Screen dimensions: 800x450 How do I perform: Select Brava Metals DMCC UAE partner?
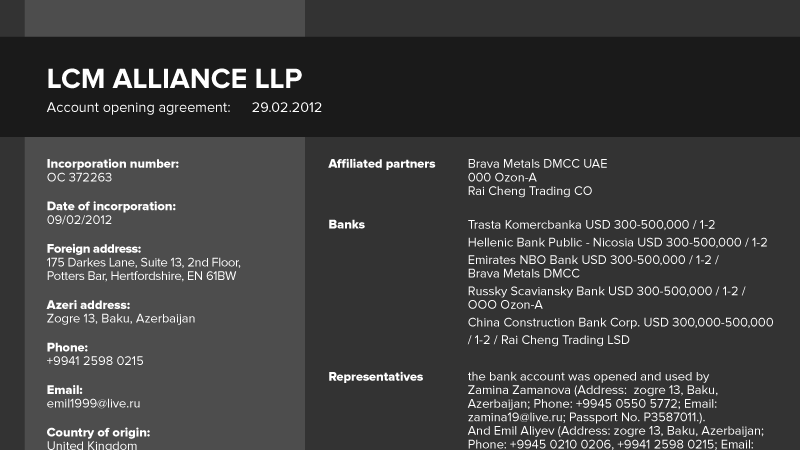coord(537,164)
